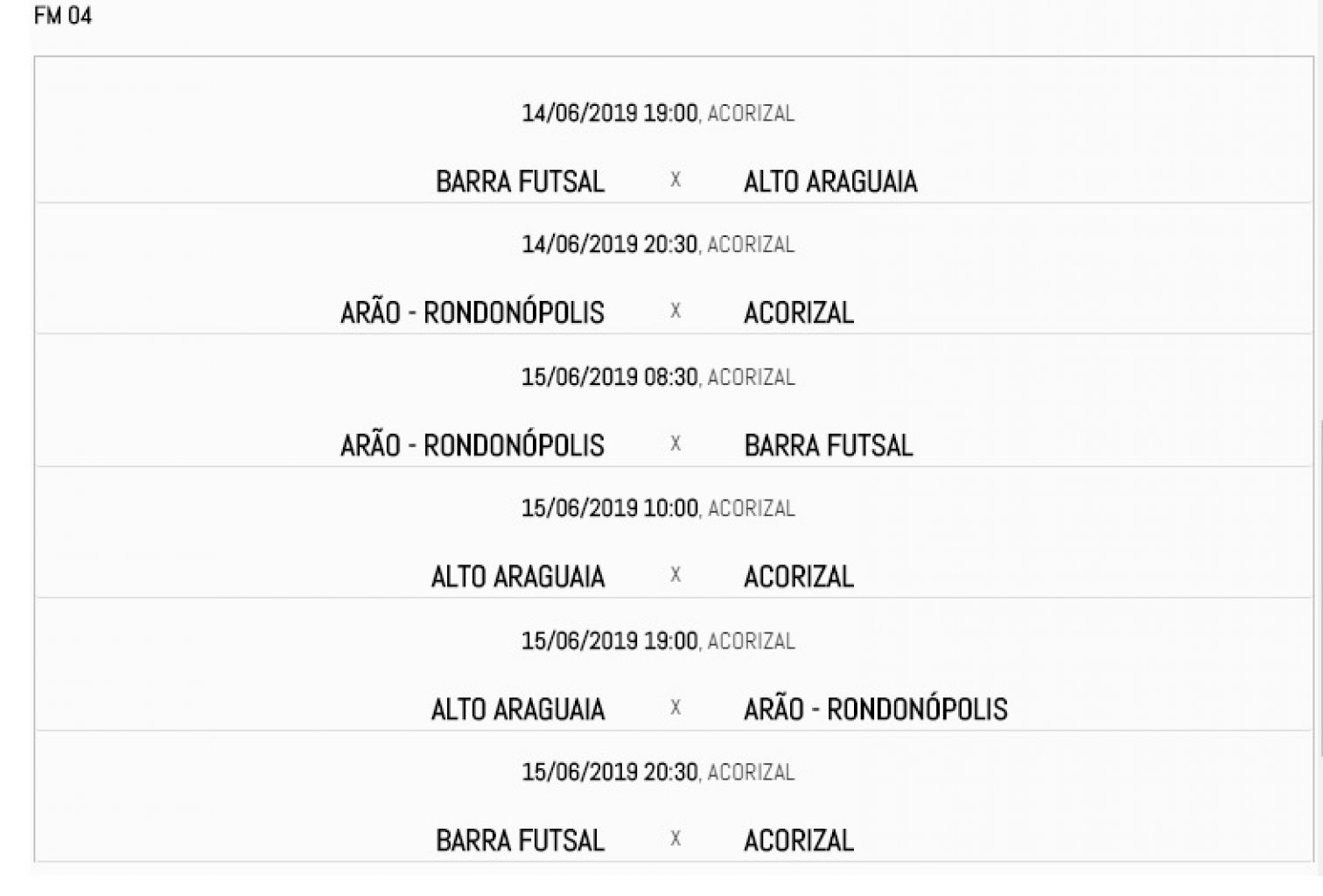Open the 15/06/2019 10:00 match date
The width and height of the screenshot is (1323, 896).
point(610,508)
